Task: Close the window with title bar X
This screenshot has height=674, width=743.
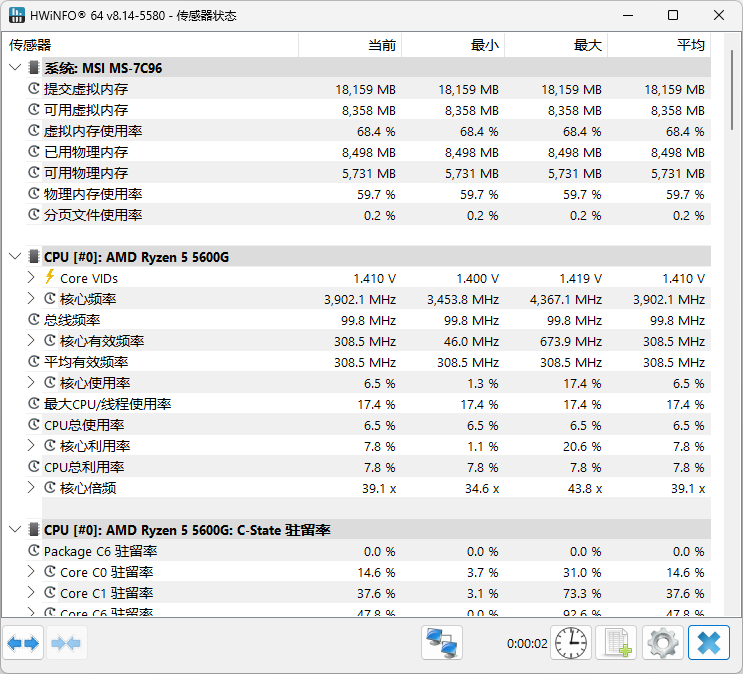Action: tap(719, 15)
